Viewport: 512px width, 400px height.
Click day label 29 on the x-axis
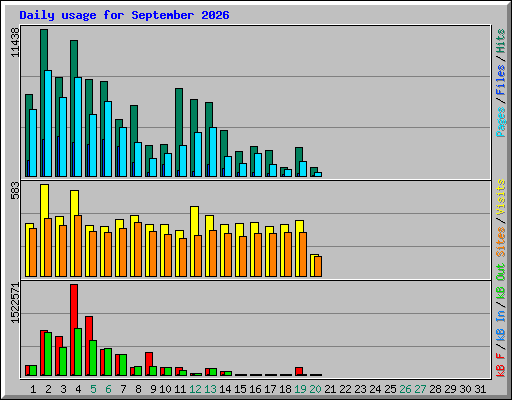pyautogui.click(x=450, y=389)
